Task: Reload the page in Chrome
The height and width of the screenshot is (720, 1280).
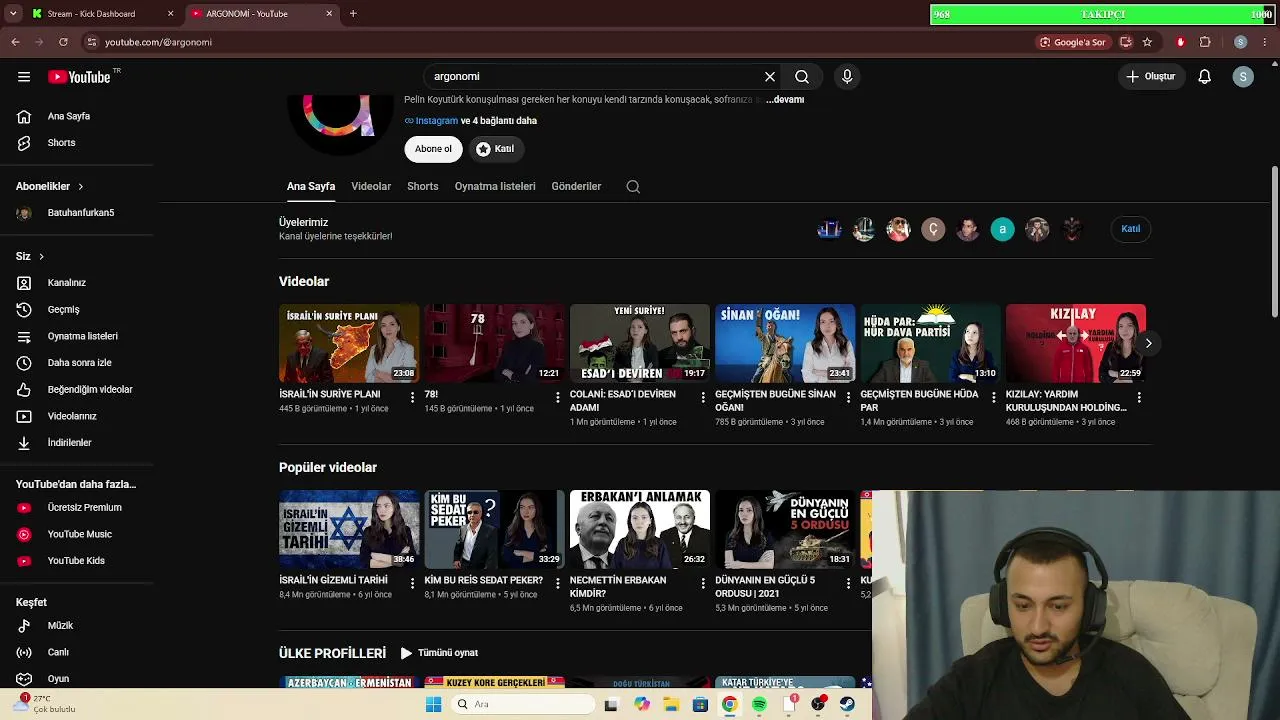Action: 63,42
